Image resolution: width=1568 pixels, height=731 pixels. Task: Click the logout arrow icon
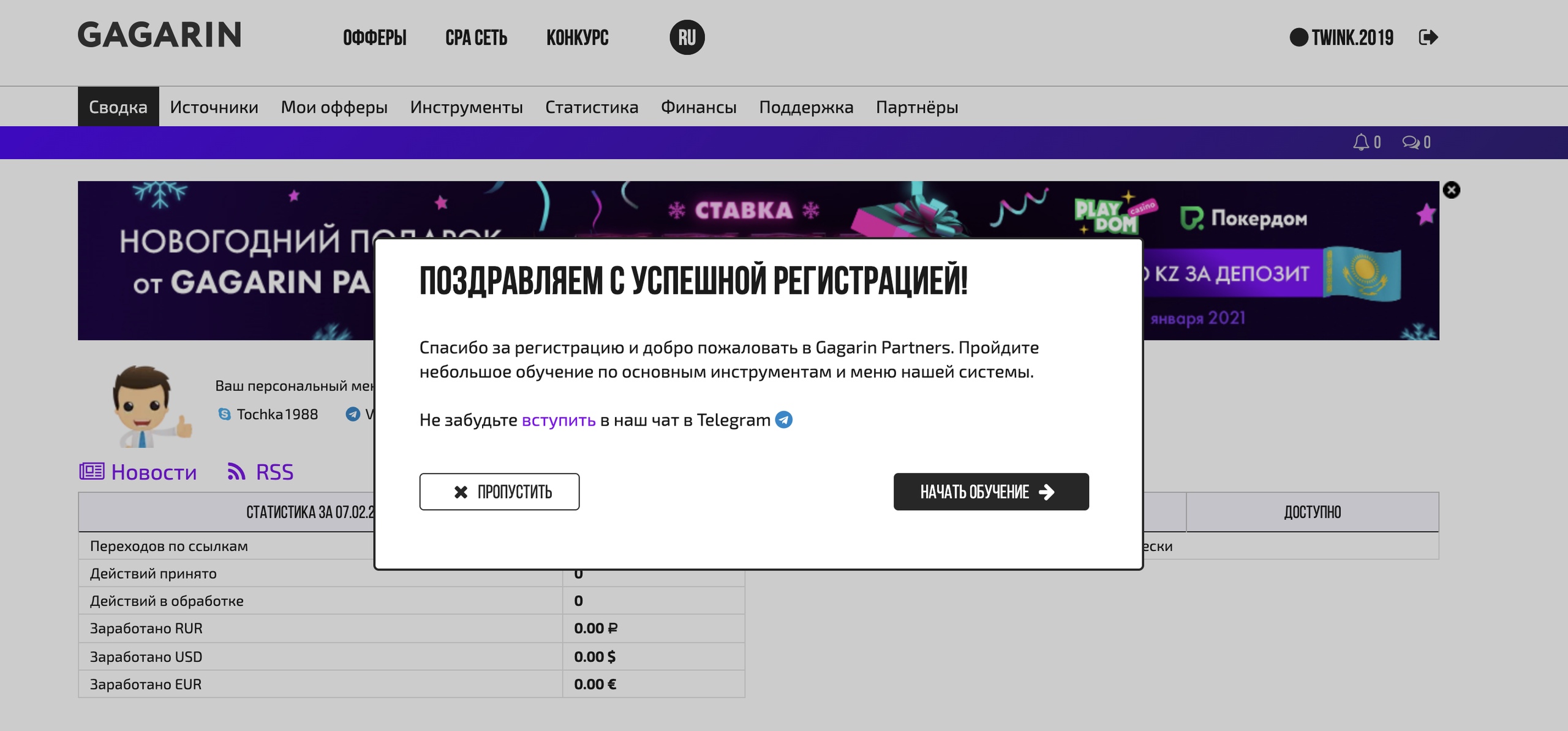click(1428, 37)
